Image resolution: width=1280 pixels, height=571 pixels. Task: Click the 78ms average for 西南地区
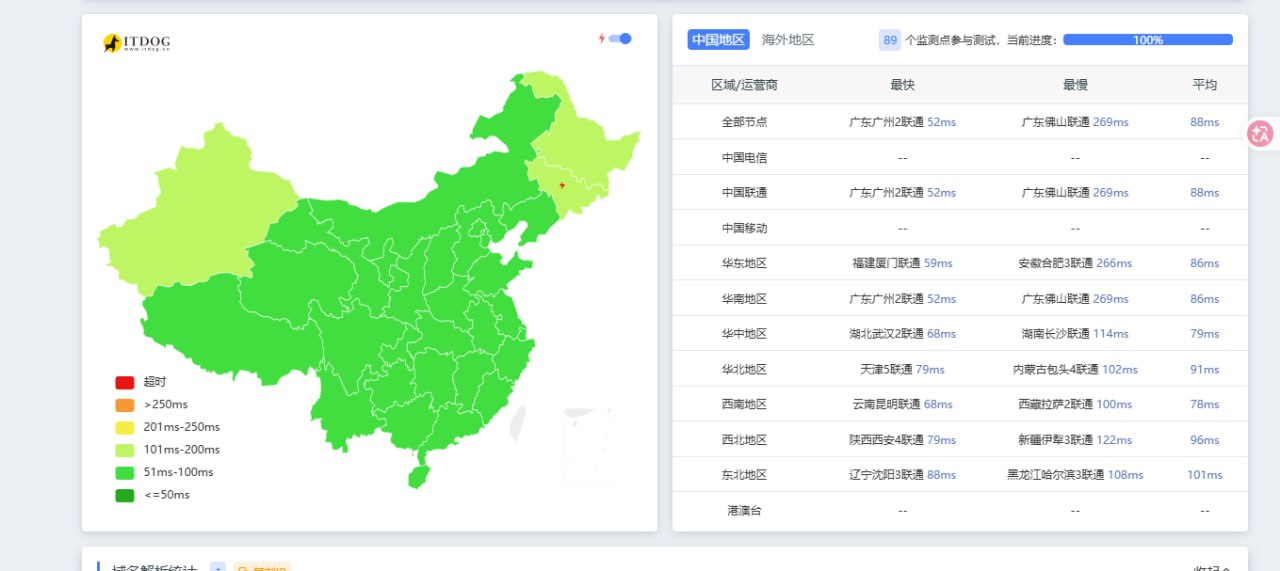pyautogui.click(x=1205, y=404)
